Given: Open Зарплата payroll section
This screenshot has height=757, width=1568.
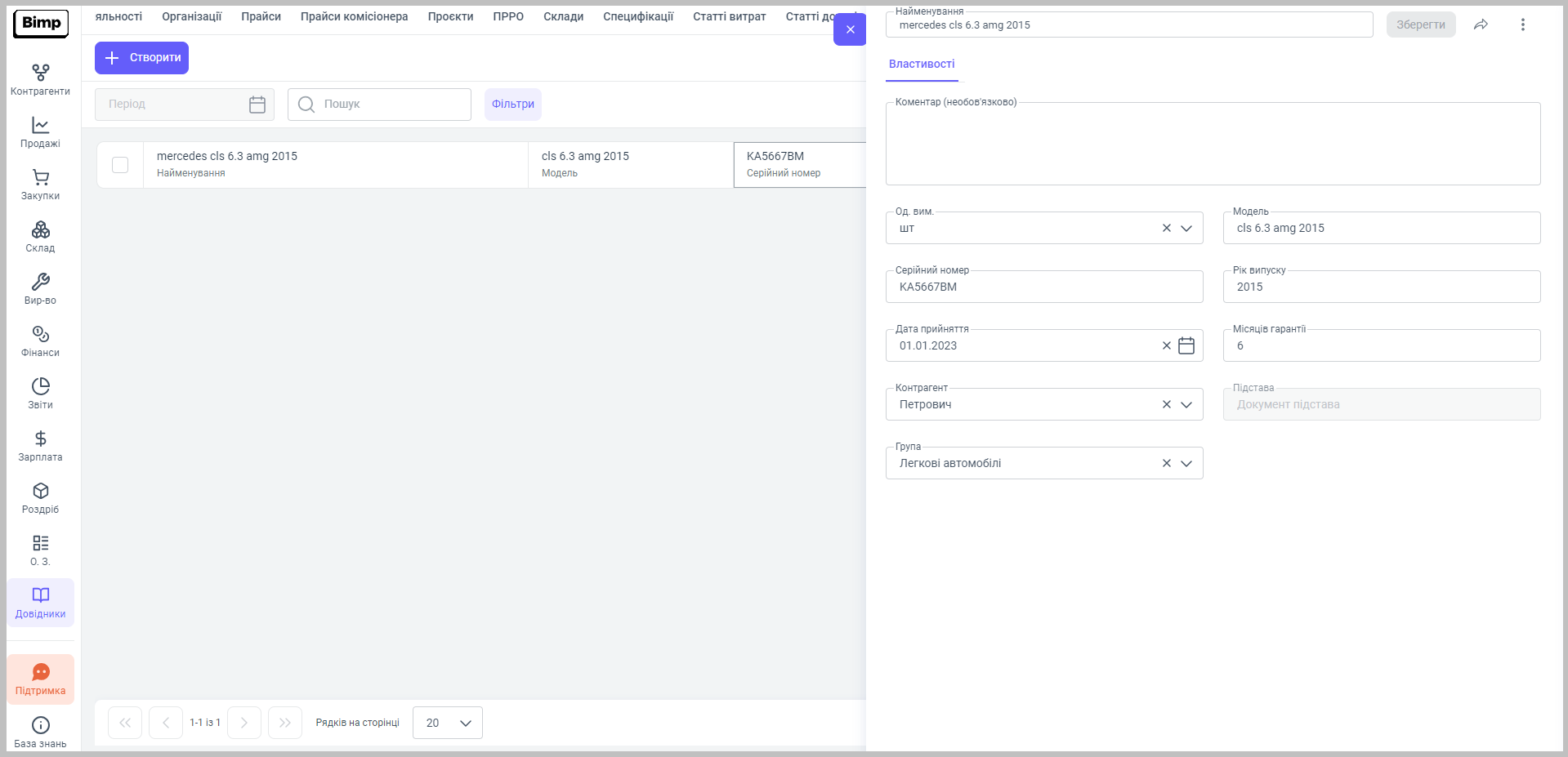Looking at the screenshot, I should click(x=40, y=446).
